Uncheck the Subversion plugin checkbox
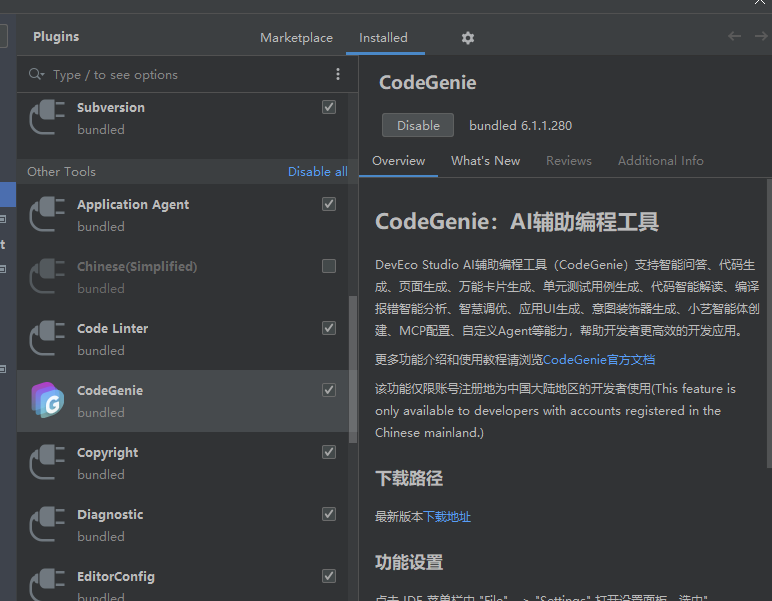This screenshot has height=601, width=772. pyautogui.click(x=329, y=107)
